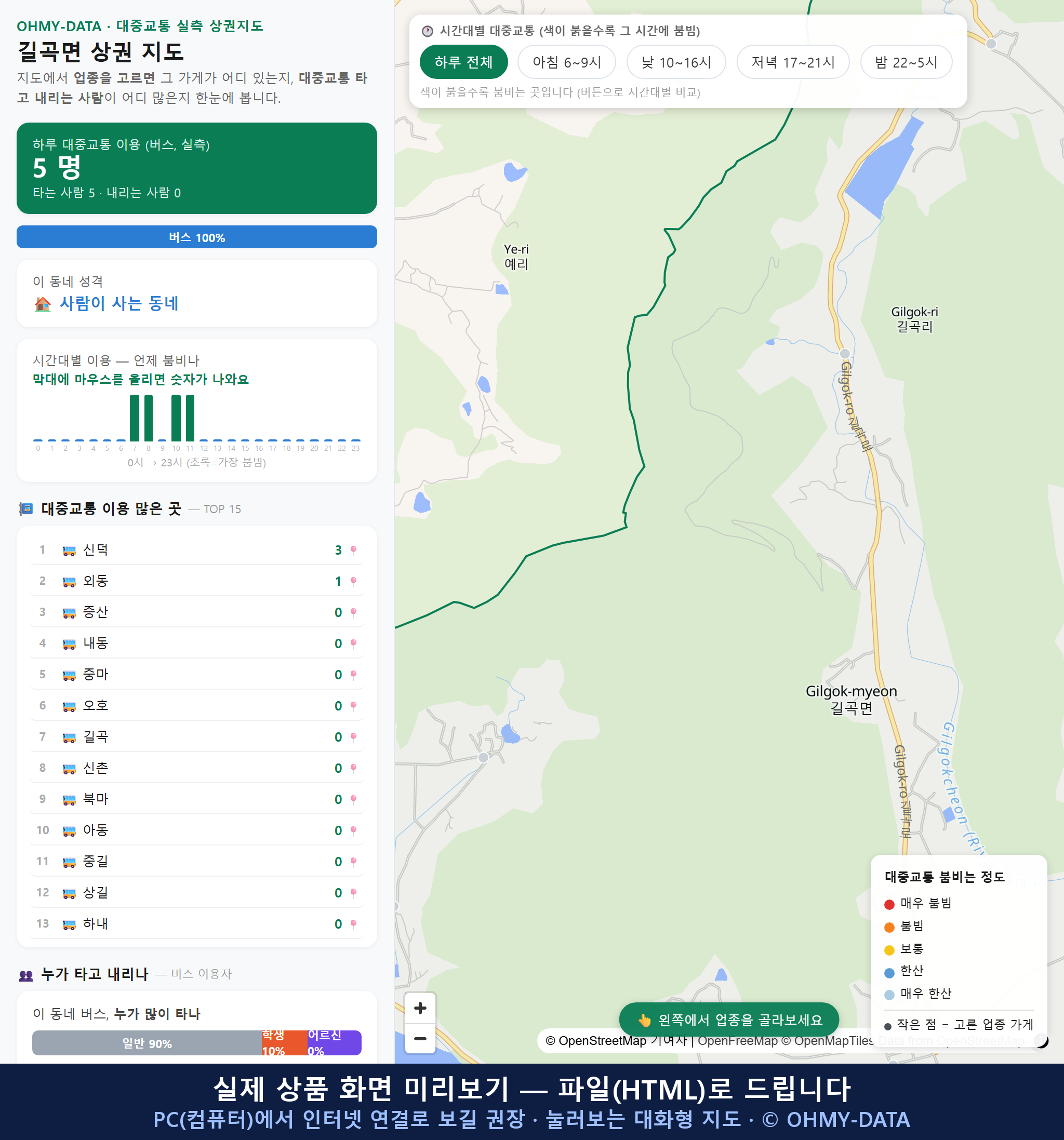
Task: Click the pin icon in the 내동 row
Action: click(353, 643)
